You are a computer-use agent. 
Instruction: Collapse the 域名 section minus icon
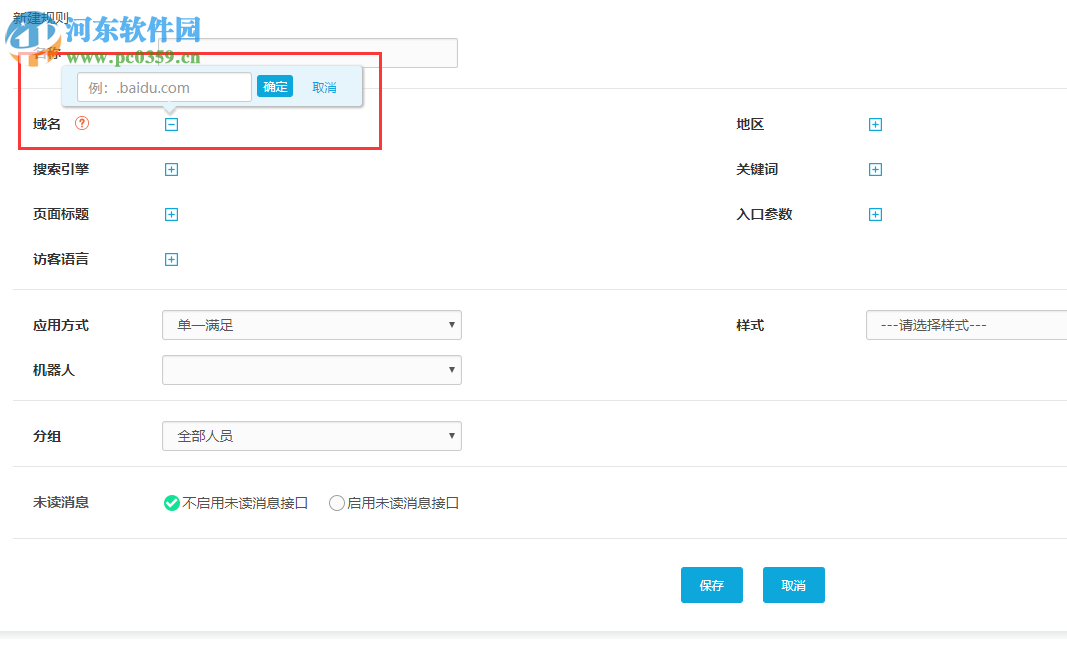[171, 124]
